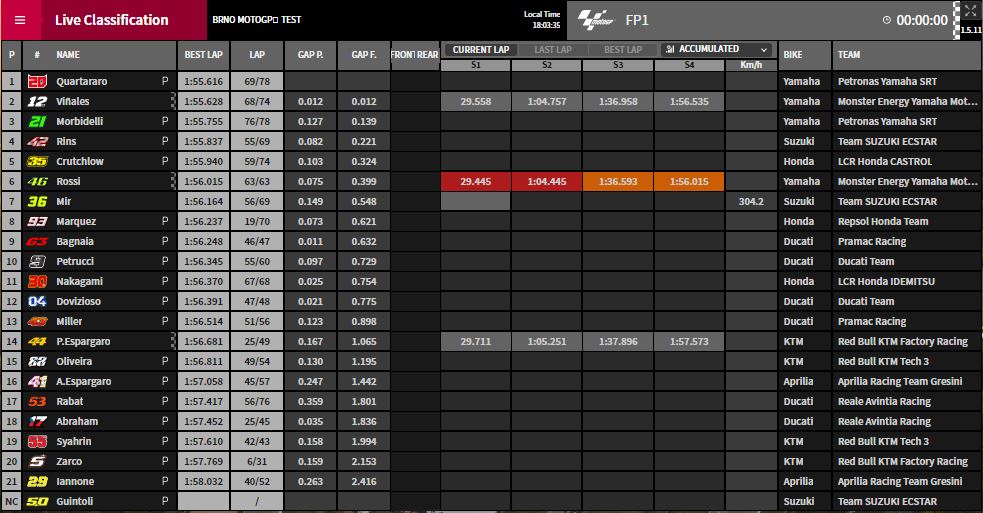
Task: Sort by BEST LAP column header
Action: tap(203, 55)
